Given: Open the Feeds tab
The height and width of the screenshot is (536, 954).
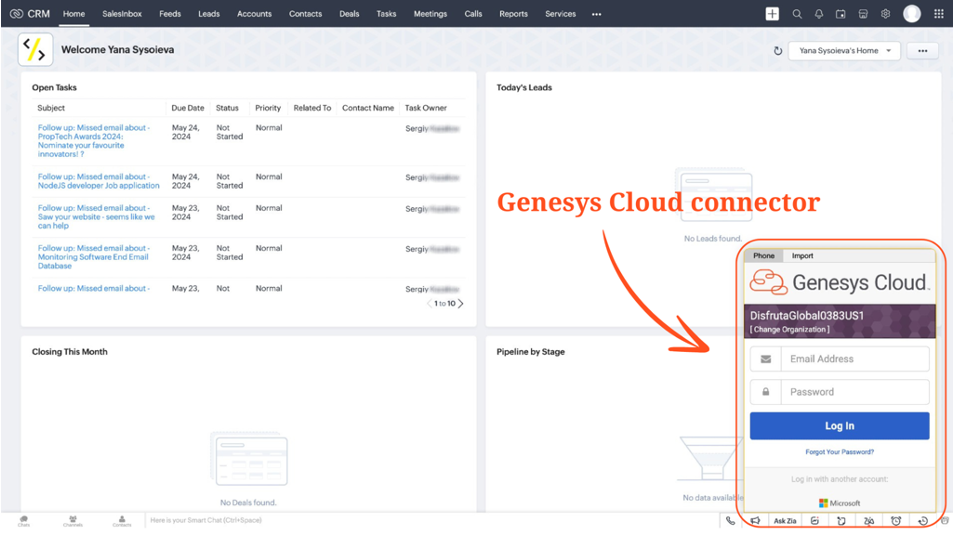Looking at the screenshot, I should [x=170, y=13].
